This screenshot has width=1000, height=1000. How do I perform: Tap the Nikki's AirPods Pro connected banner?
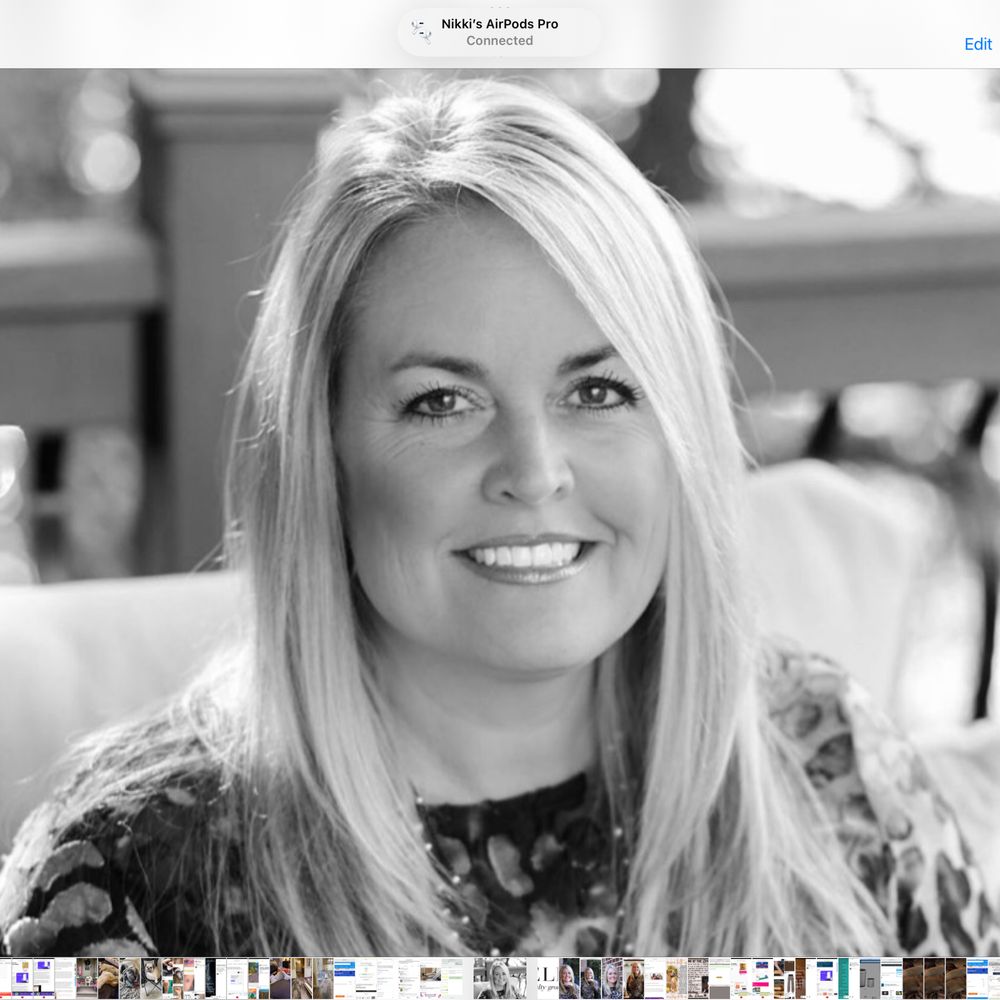500,32
